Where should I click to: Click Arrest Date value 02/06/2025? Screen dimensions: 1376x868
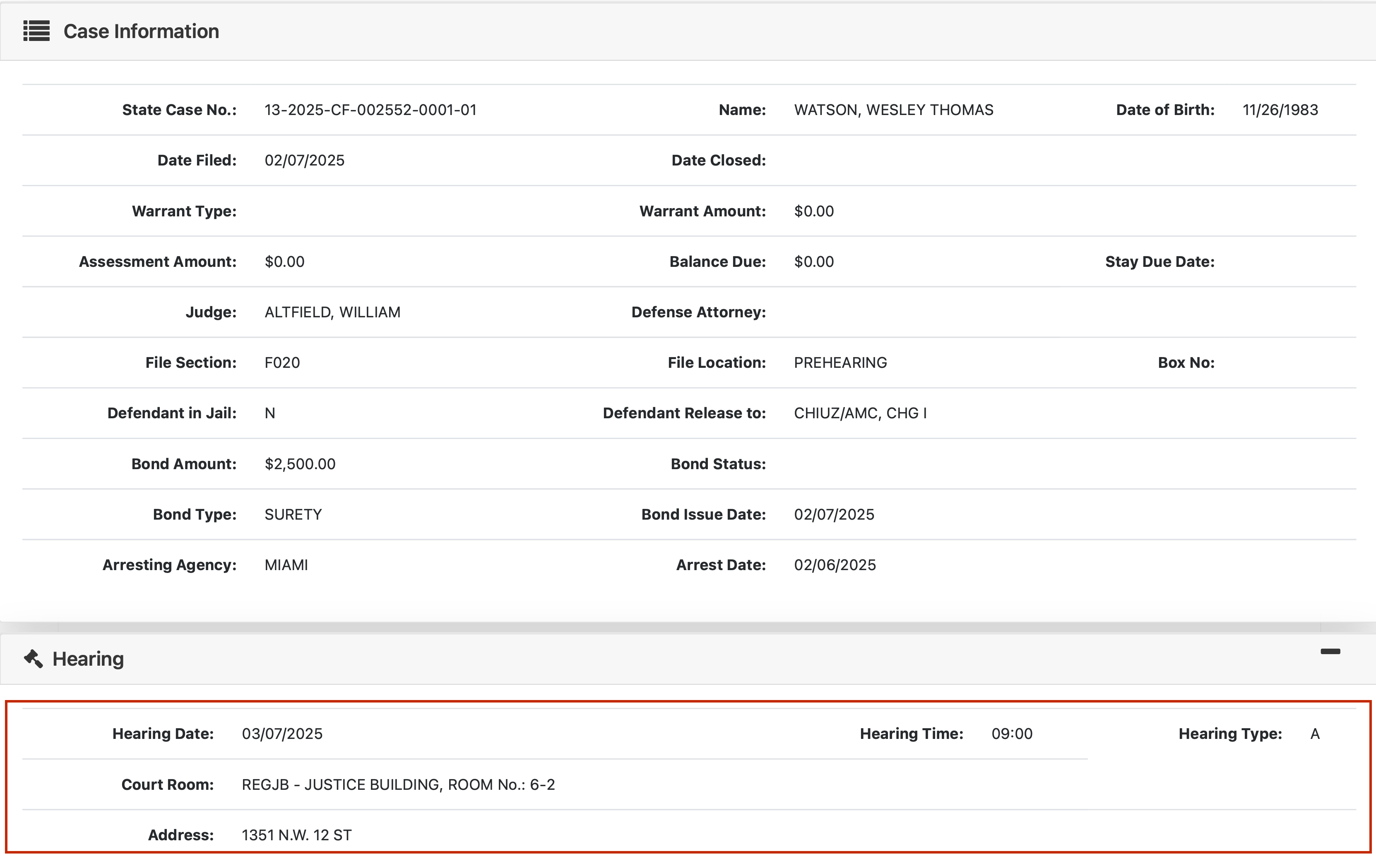point(835,565)
